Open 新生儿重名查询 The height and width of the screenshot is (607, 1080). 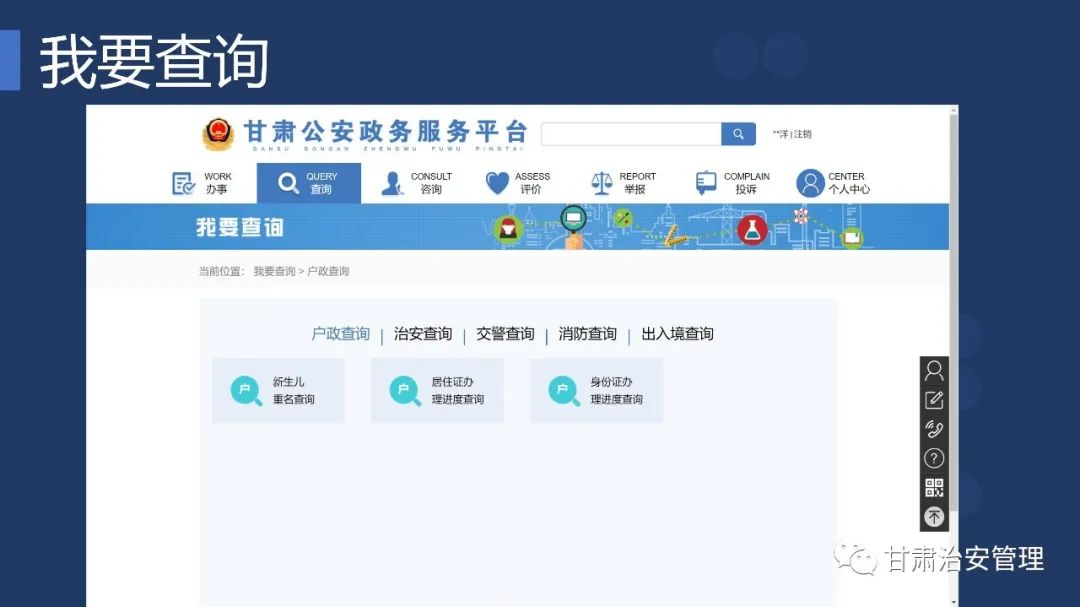(x=278, y=391)
